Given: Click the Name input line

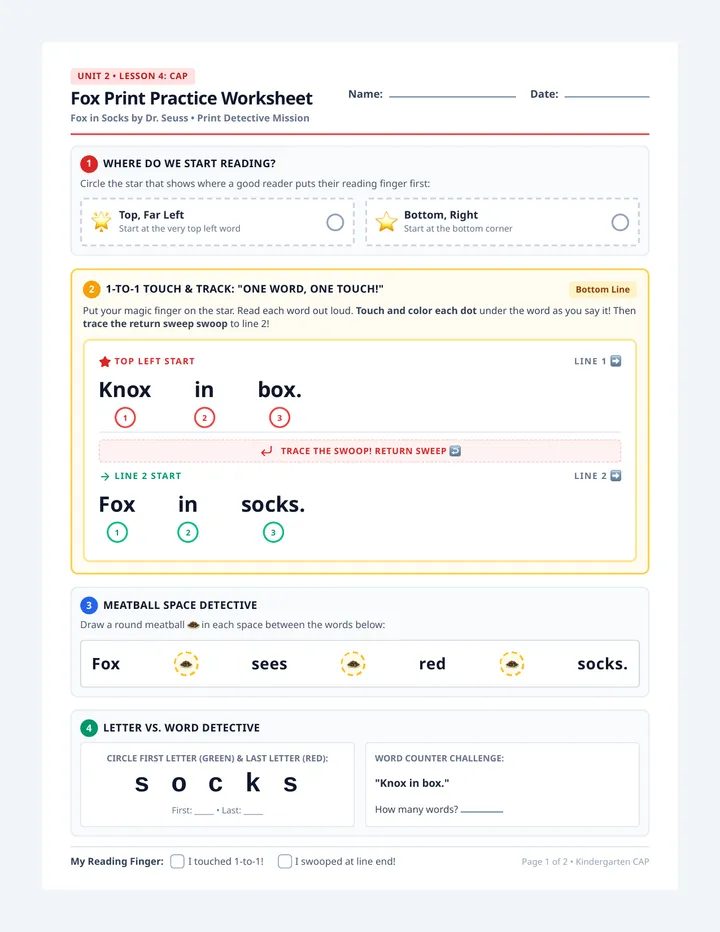Looking at the screenshot, I should click(x=452, y=95).
